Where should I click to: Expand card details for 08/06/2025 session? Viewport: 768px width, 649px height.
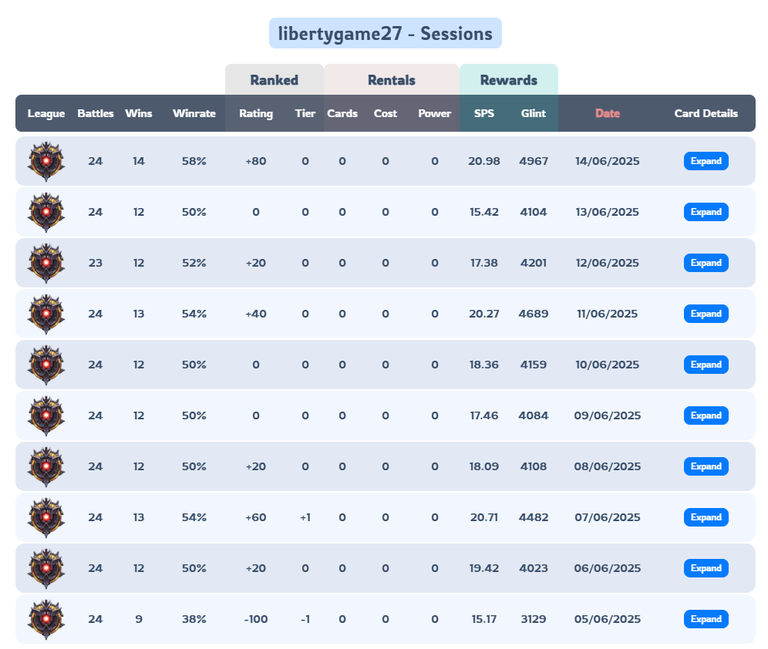click(706, 467)
